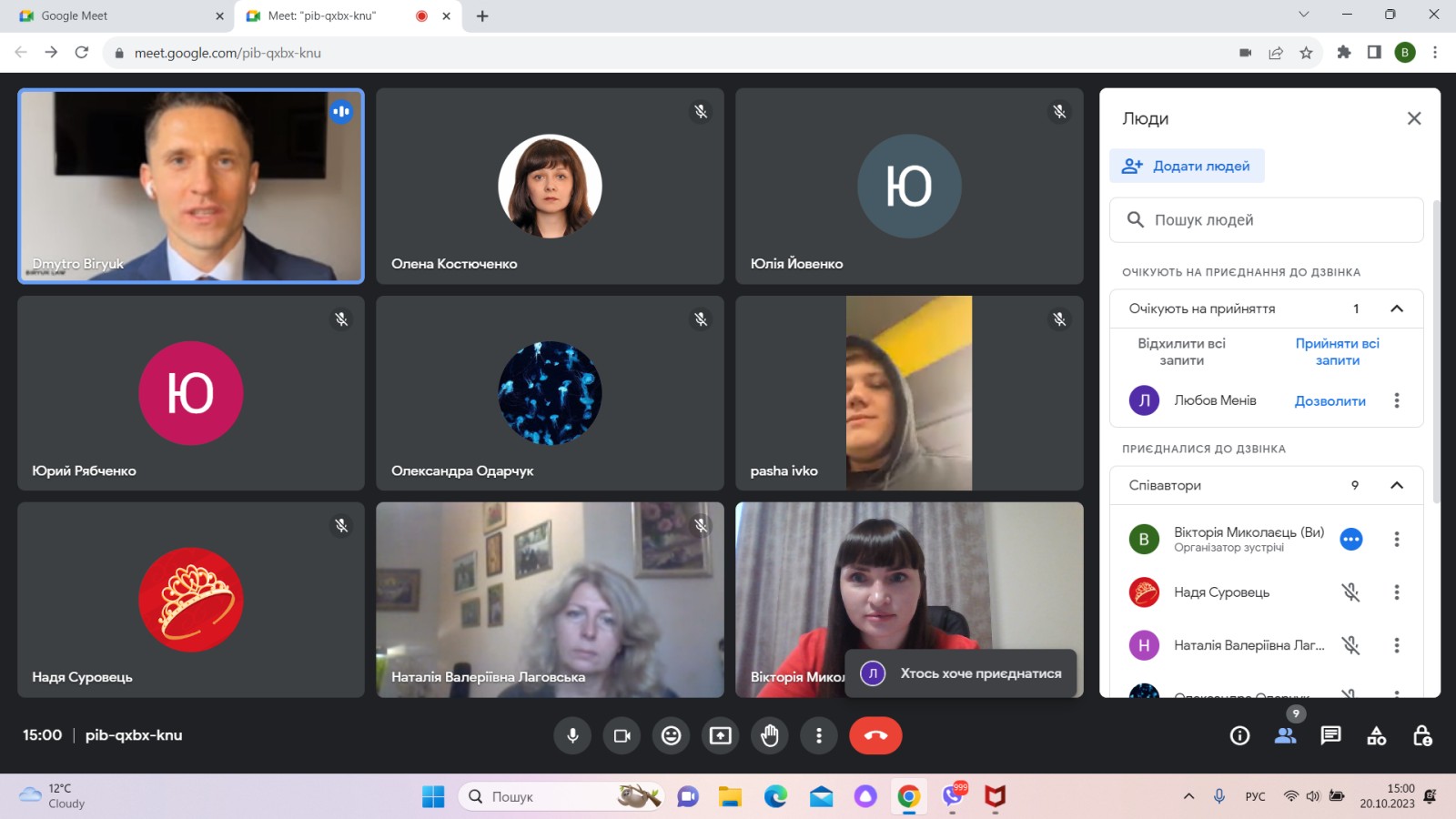Select Dmytro Biryuk video tile
Screen dimensions: 1456x819
pyautogui.click(x=191, y=186)
